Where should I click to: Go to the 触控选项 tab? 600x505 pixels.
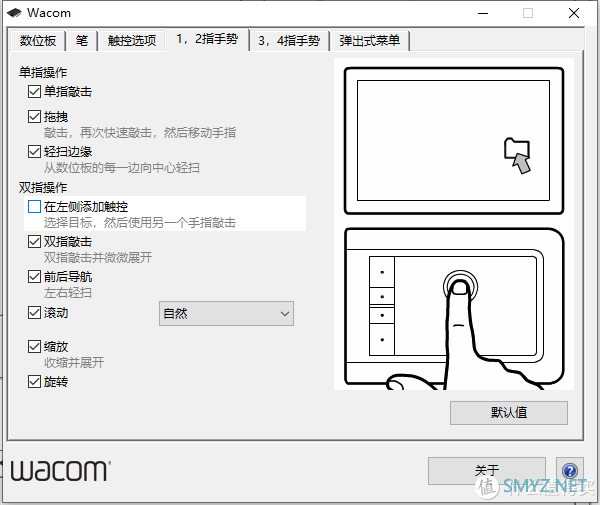[132, 41]
